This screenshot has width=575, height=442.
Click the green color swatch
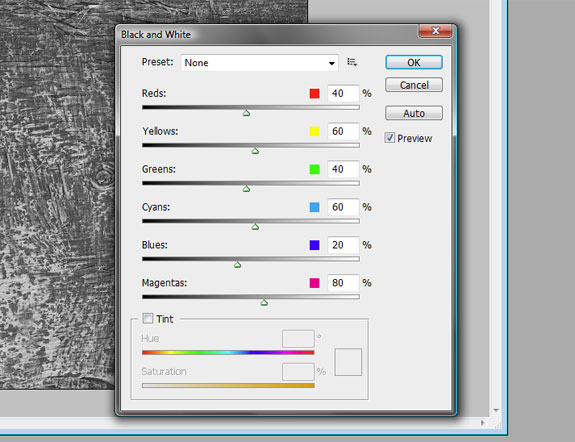click(314, 169)
